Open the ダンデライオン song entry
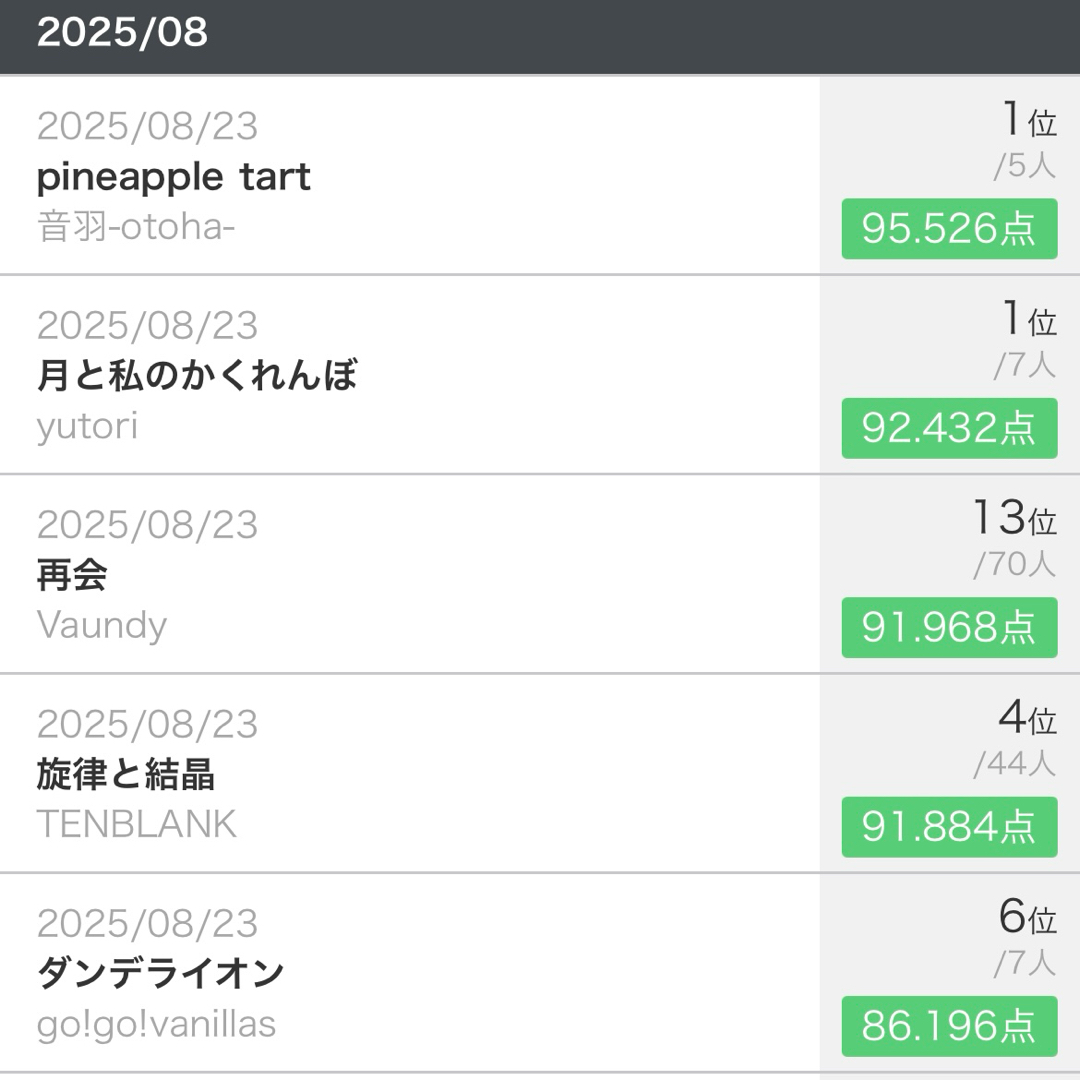This screenshot has width=1080, height=1080. pyautogui.click(x=160, y=973)
